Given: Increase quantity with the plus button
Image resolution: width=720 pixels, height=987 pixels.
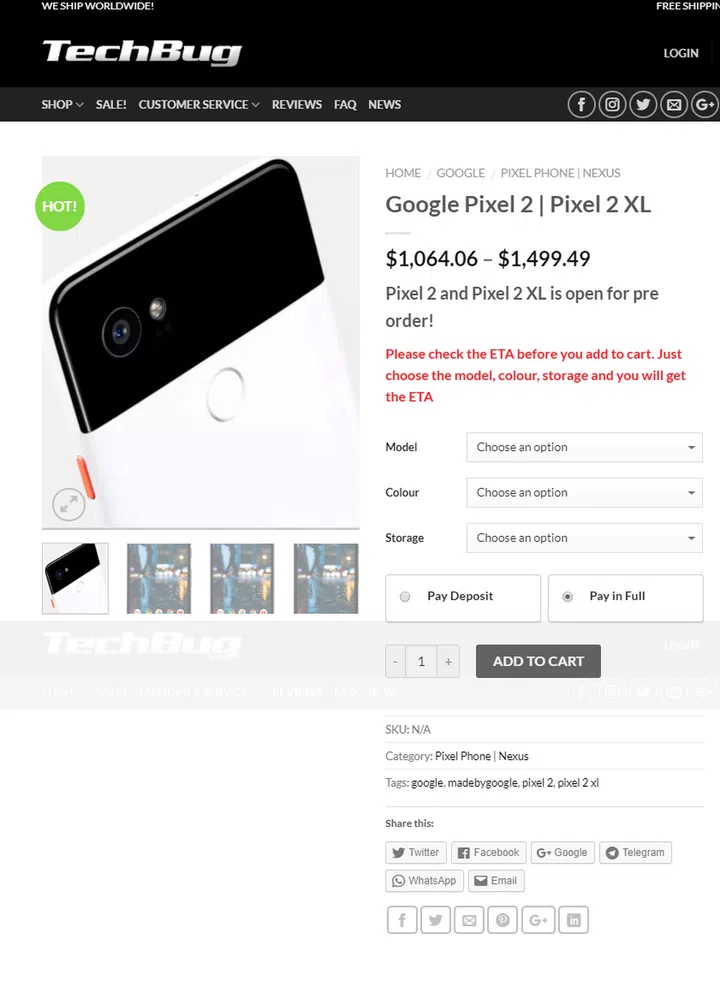Looking at the screenshot, I should (448, 662).
